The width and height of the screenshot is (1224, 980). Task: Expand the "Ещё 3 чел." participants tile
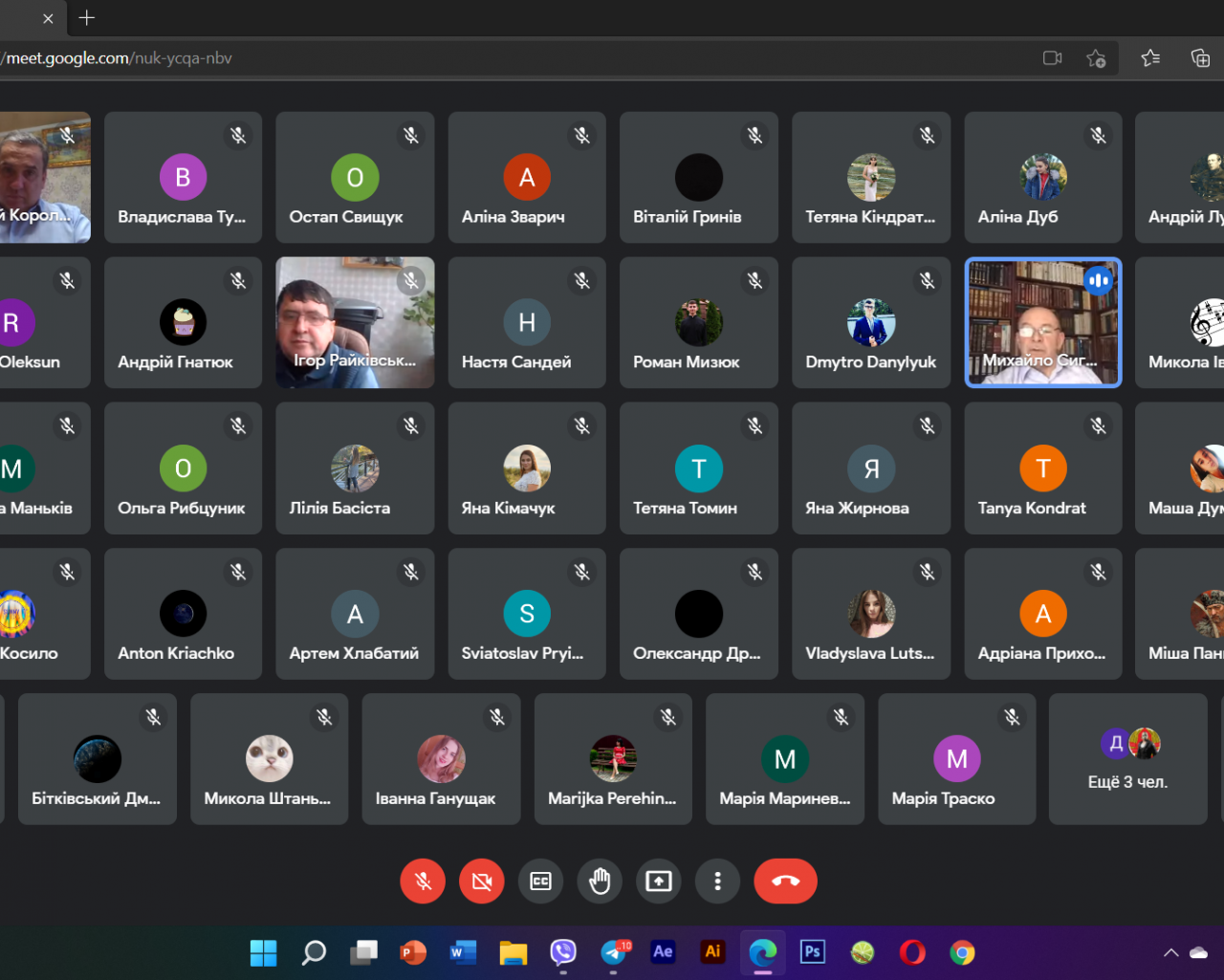click(1127, 759)
